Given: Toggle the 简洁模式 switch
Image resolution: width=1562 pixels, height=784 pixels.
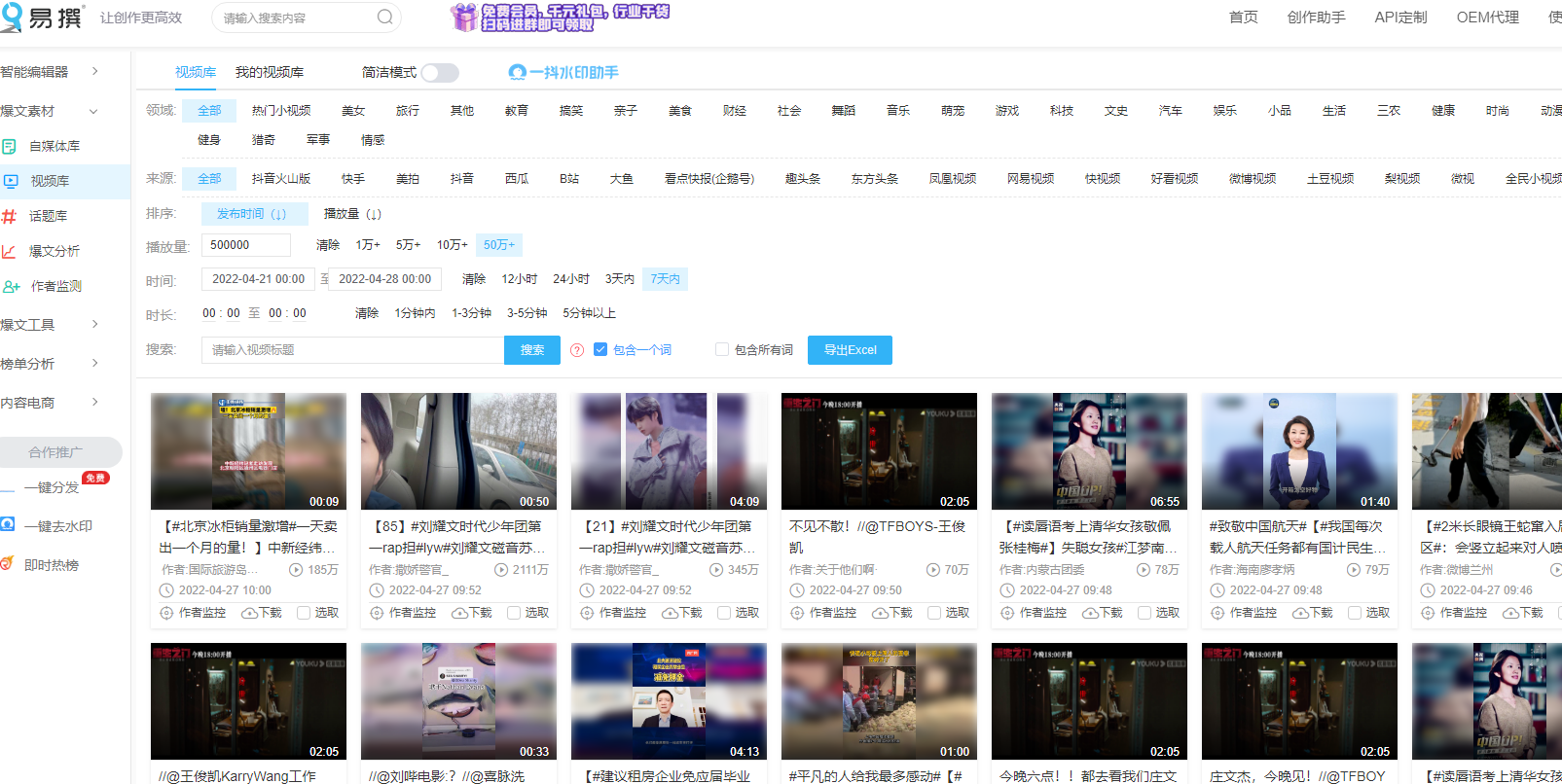Looking at the screenshot, I should [440, 73].
